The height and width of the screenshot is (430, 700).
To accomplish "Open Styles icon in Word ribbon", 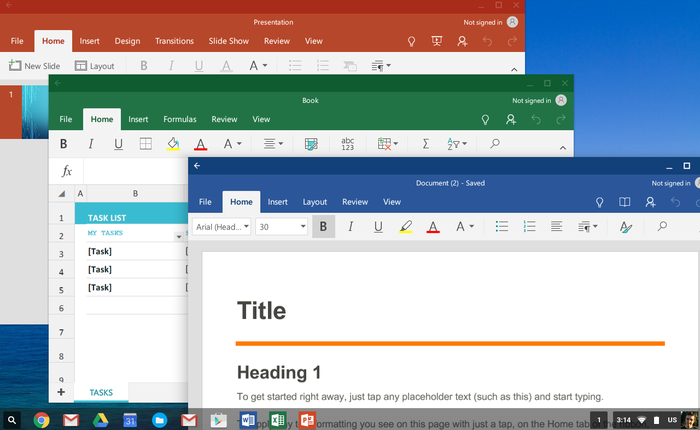I will (x=626, y=227).
